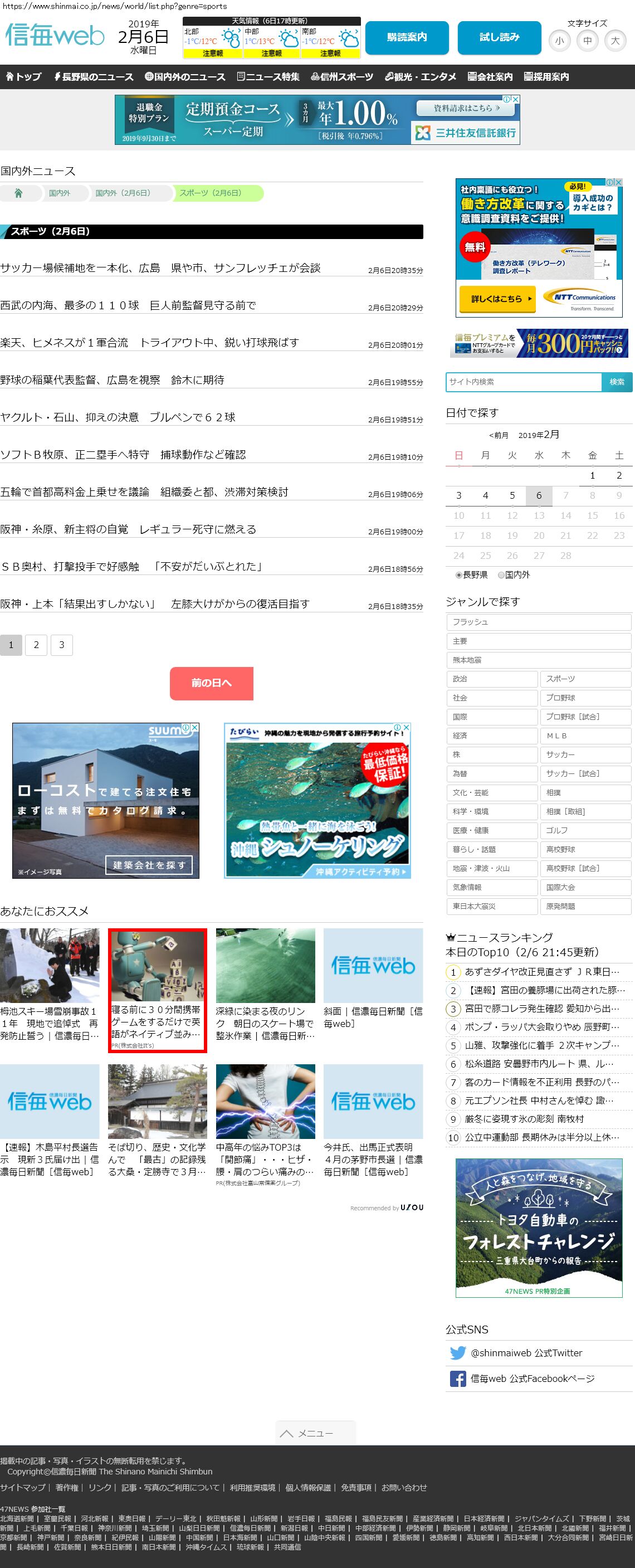This screenshot has height=1568, width=635.
Task: Go to page 3 of list
Action: coord(61,645)
